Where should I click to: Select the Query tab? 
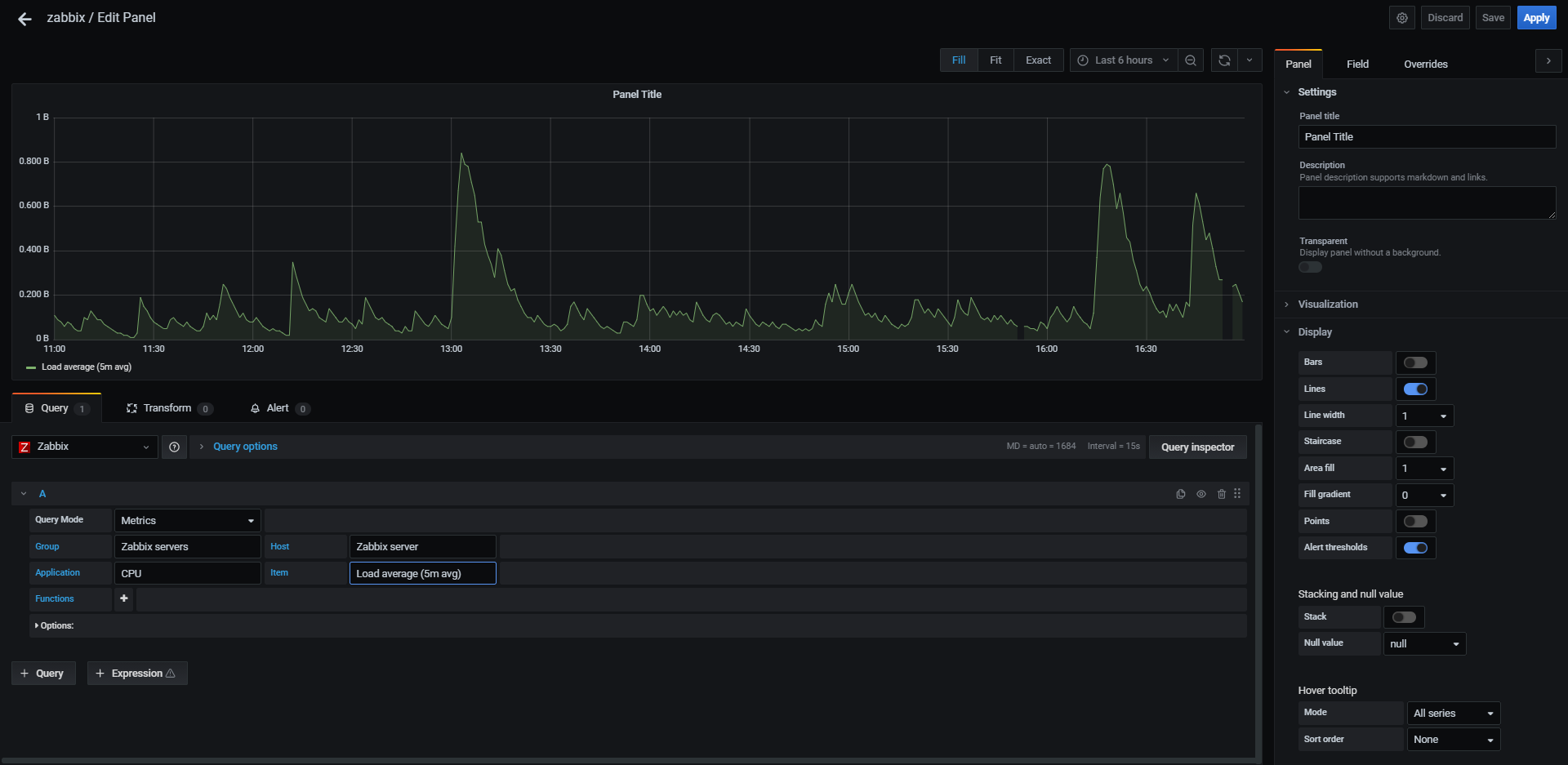click(x=56, y=408)
